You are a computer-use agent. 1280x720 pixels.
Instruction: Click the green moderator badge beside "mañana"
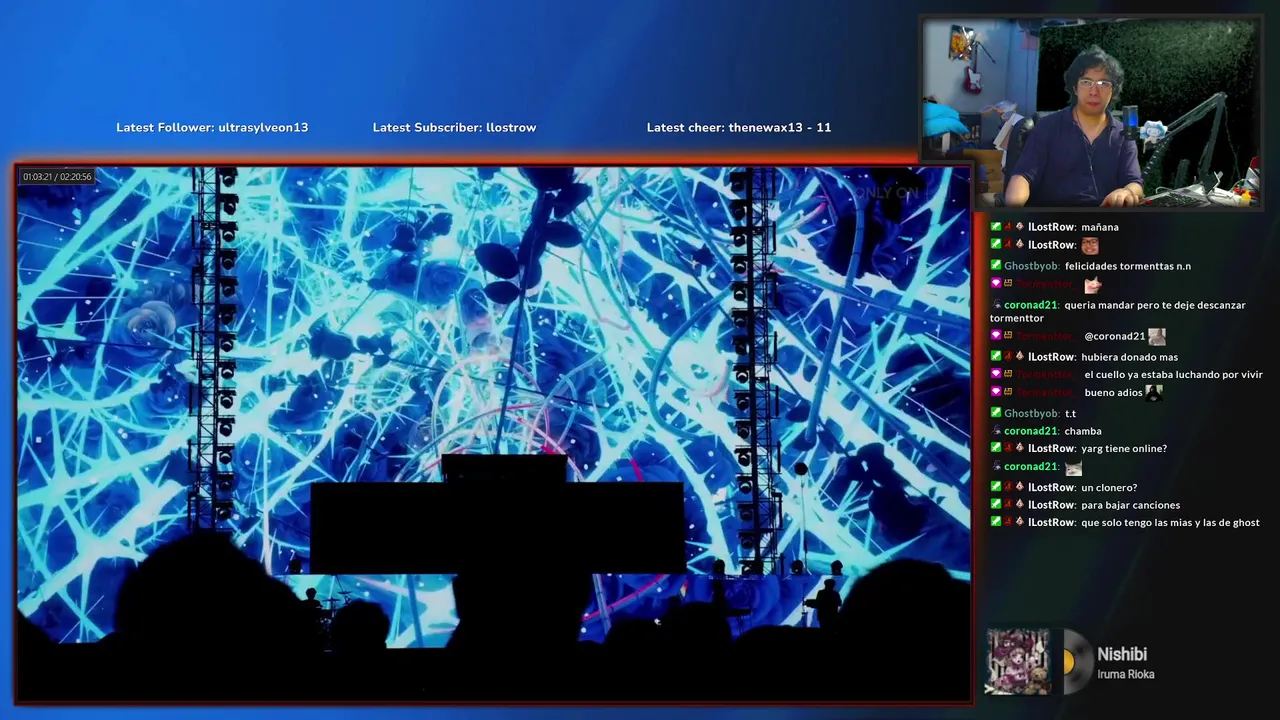[x=996, y=227]
